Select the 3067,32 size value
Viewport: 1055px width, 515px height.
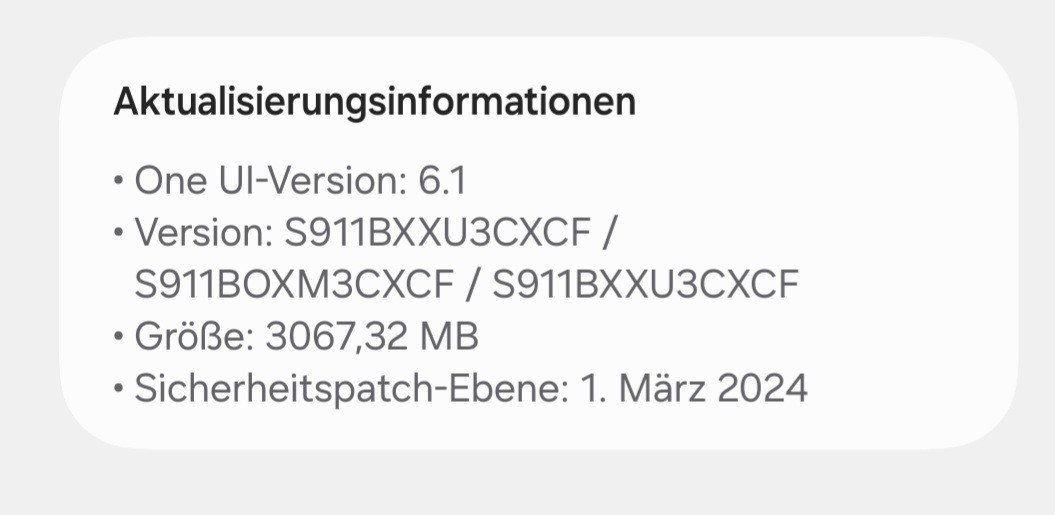click(x=335, y=338)
